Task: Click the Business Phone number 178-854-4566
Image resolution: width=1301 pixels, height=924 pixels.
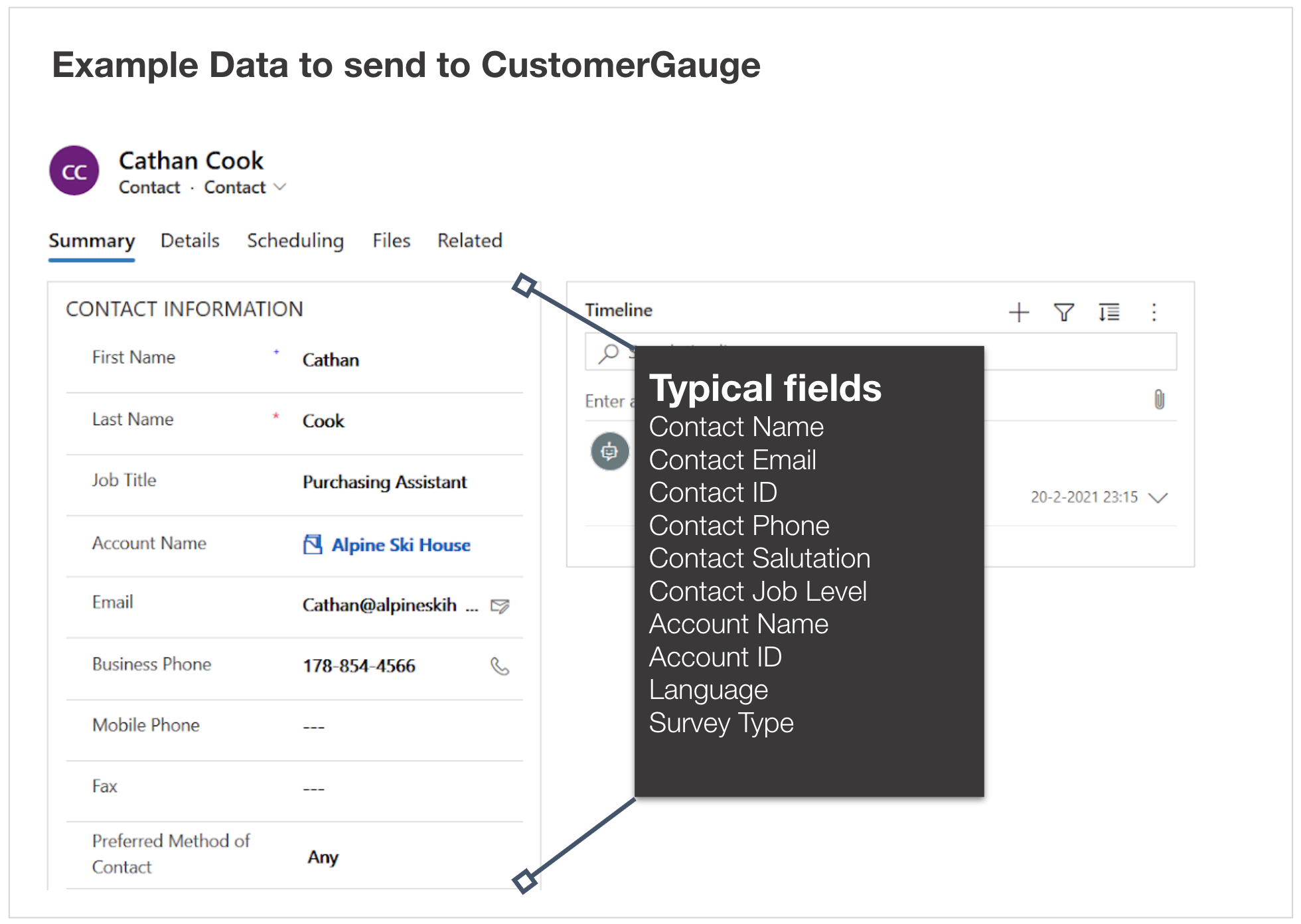Action: [x=359, y=666]
